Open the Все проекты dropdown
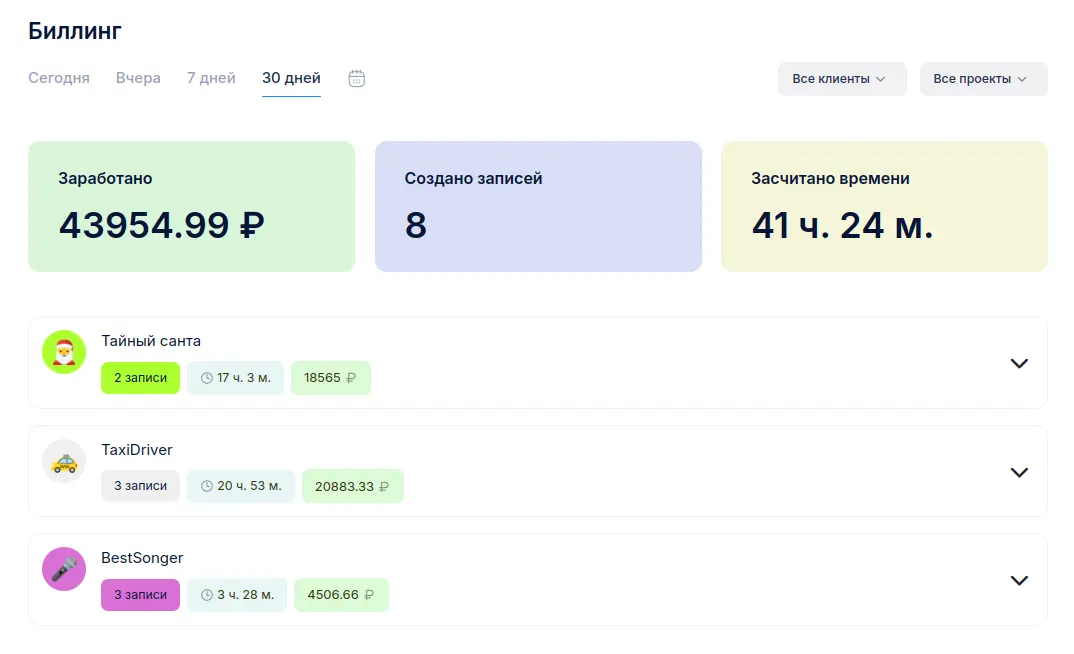This screenshot has width=1074, height=654. pos(983,79)
